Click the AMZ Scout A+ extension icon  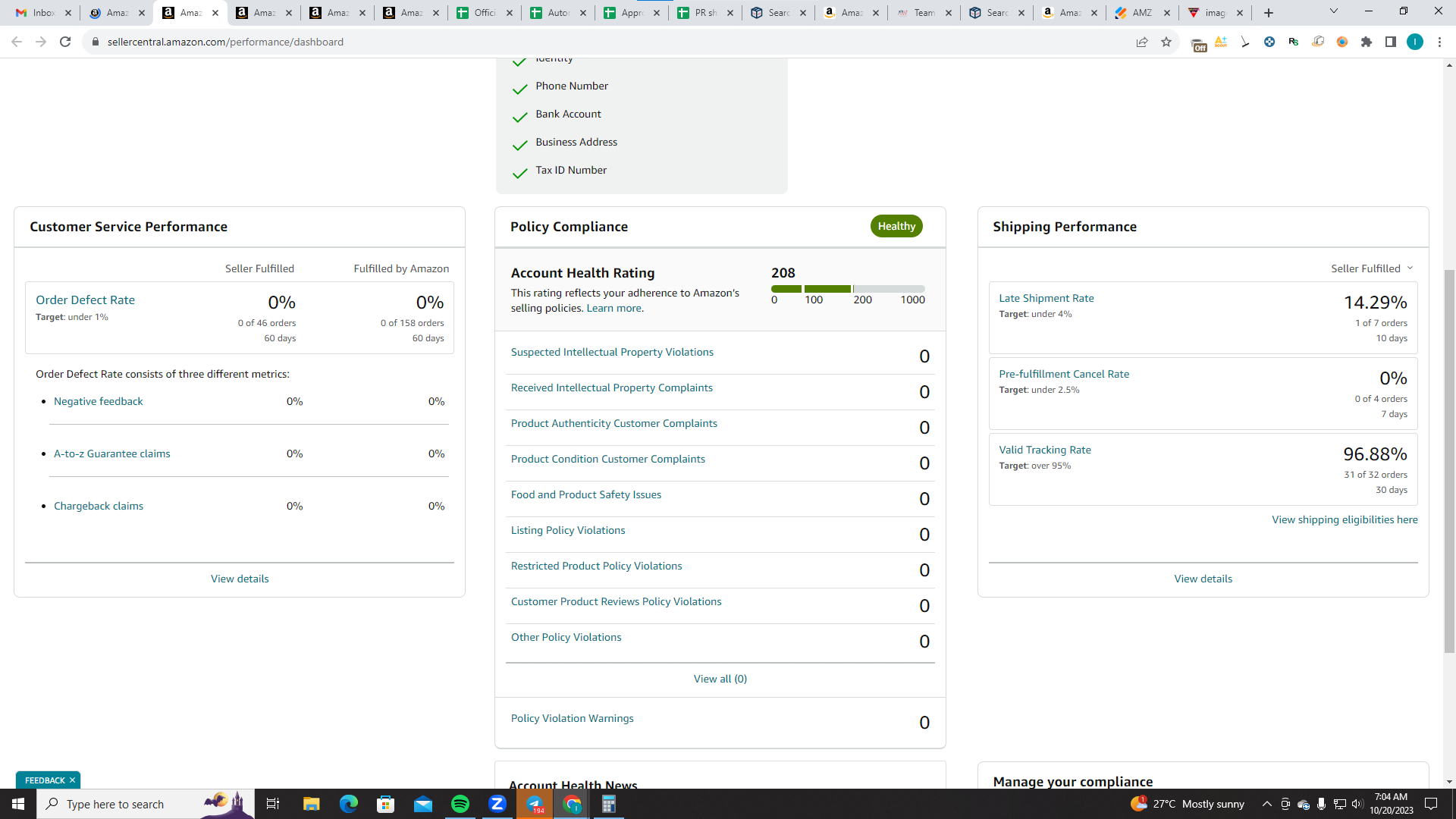[1221, 42]
